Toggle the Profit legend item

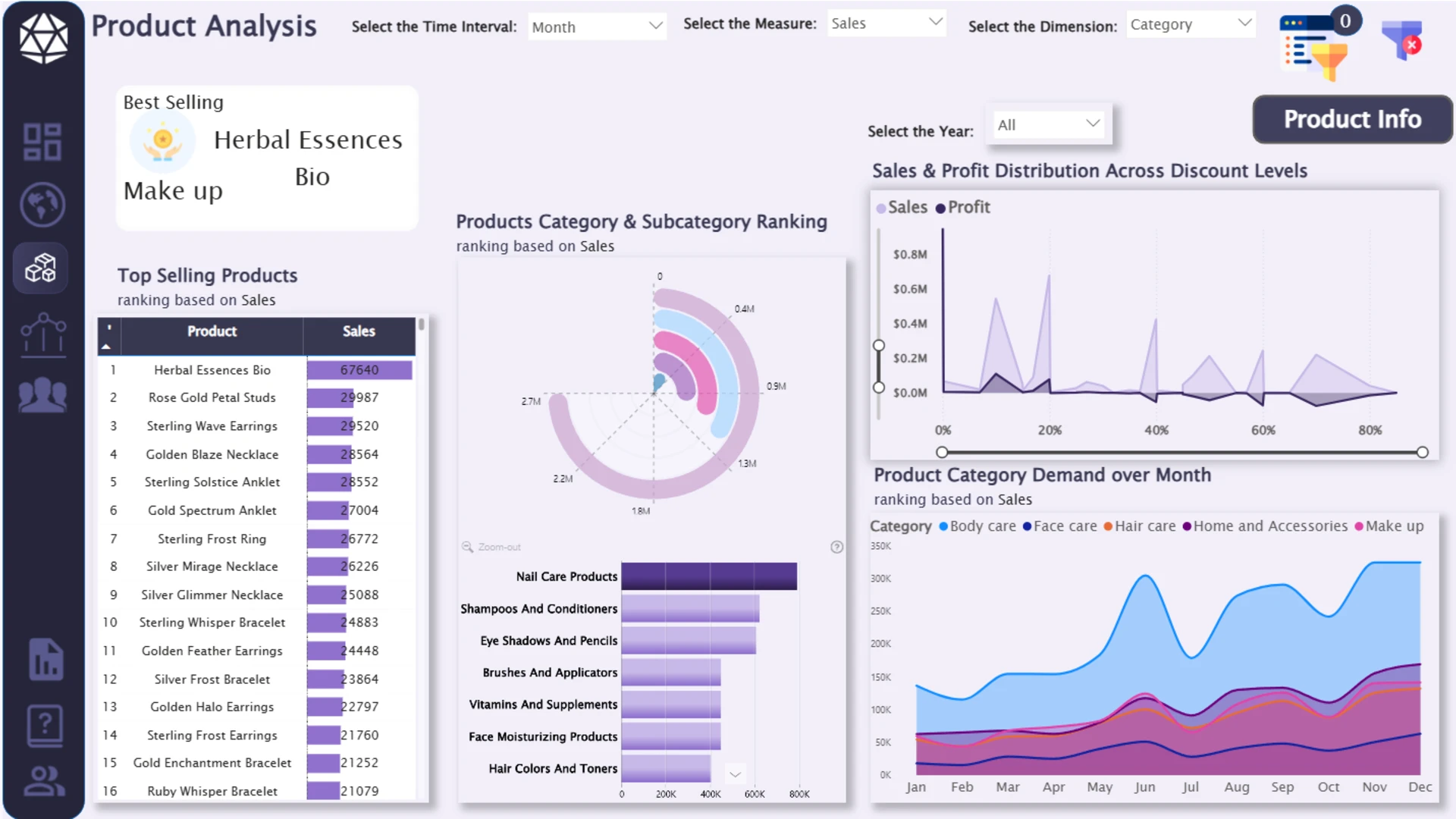tap(963, 207)
